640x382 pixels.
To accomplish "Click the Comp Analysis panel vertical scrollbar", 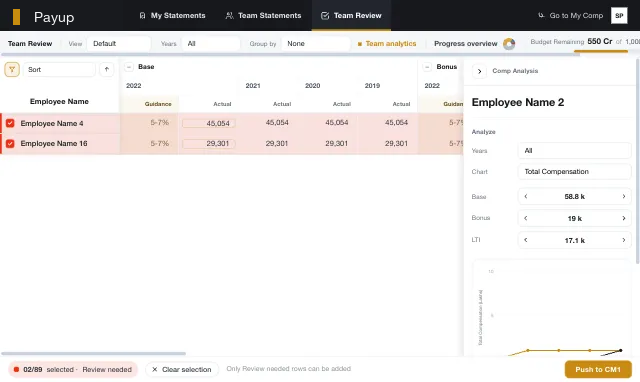I will (638, 161).
